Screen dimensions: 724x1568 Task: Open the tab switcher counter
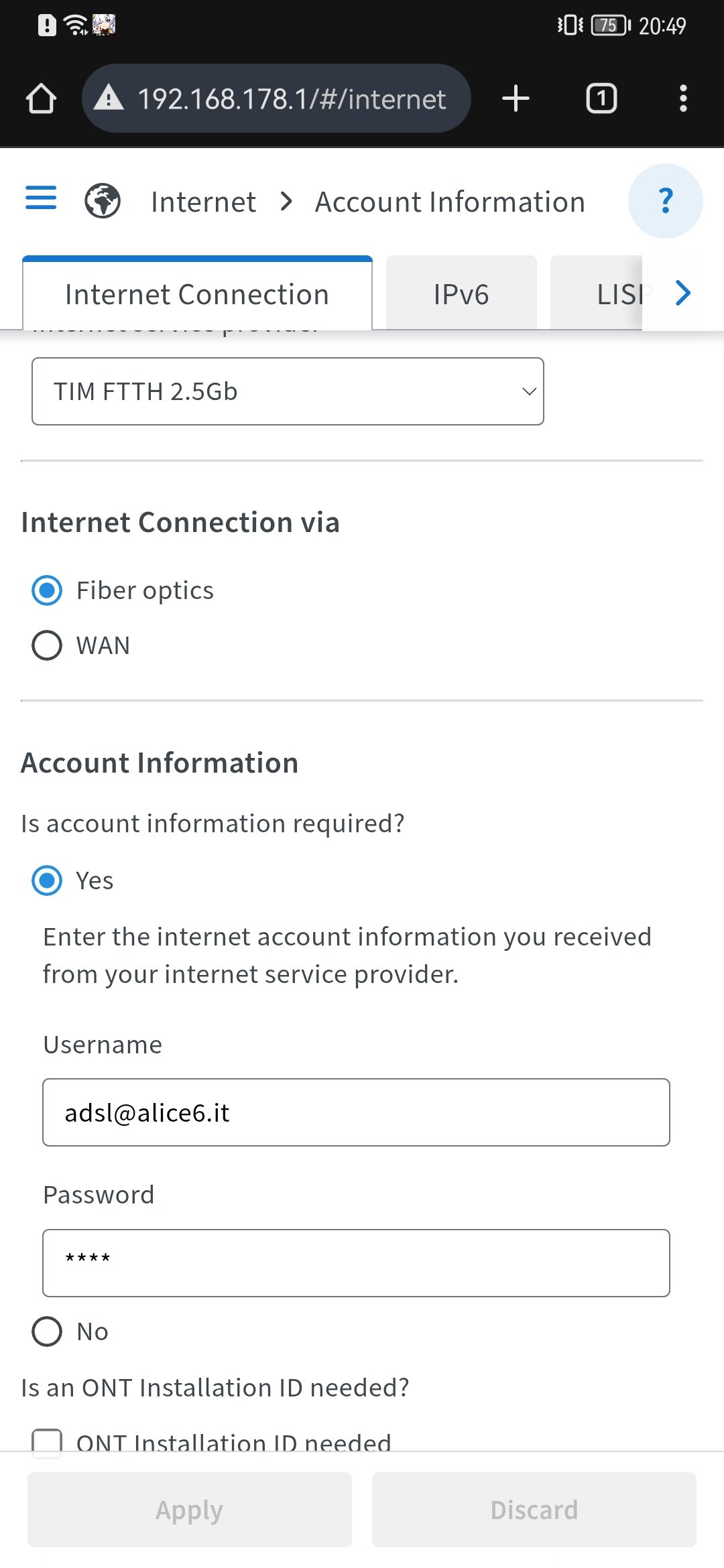601,99
